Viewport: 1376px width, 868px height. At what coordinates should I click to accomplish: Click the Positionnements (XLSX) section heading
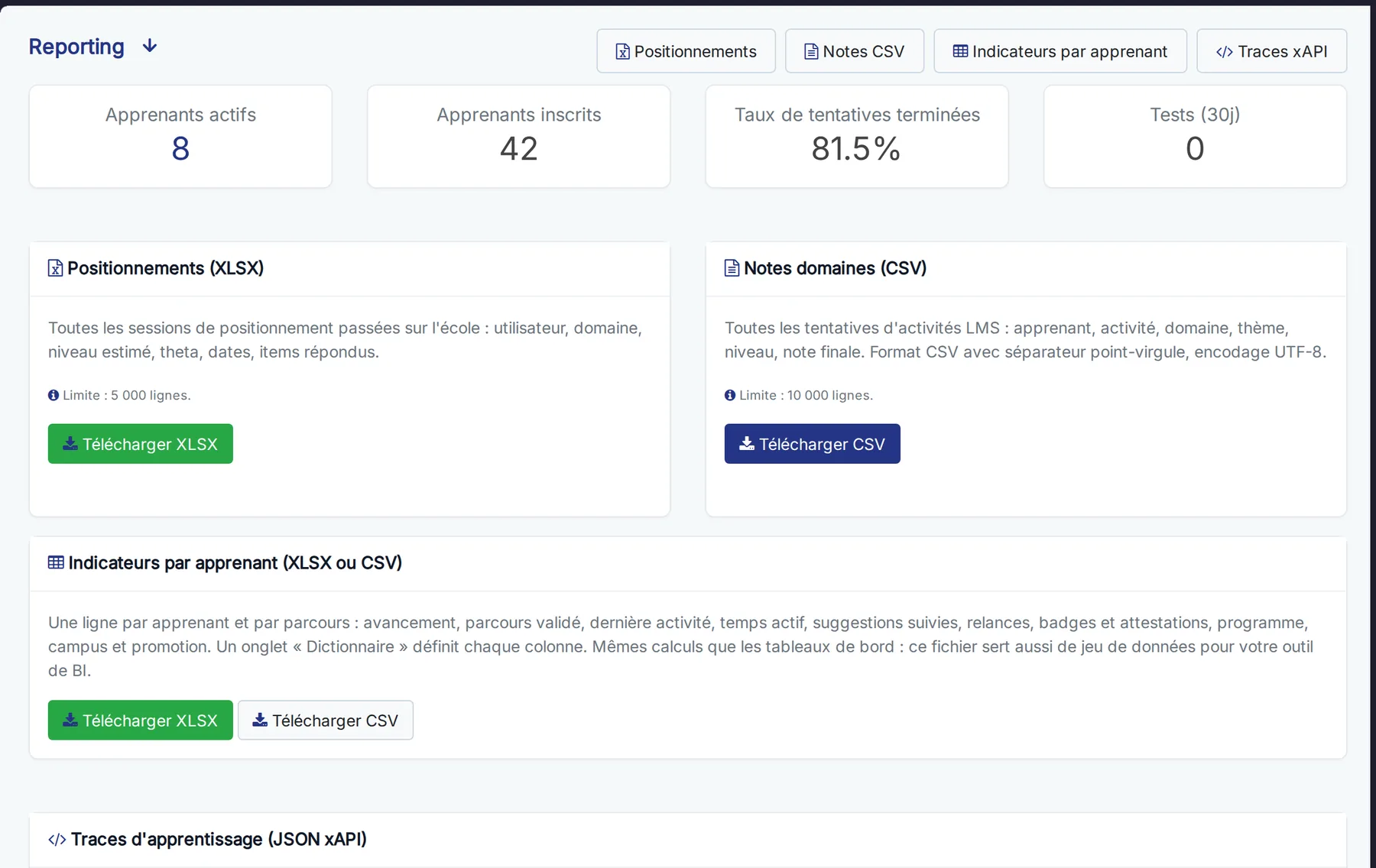(x=165, y=268)
